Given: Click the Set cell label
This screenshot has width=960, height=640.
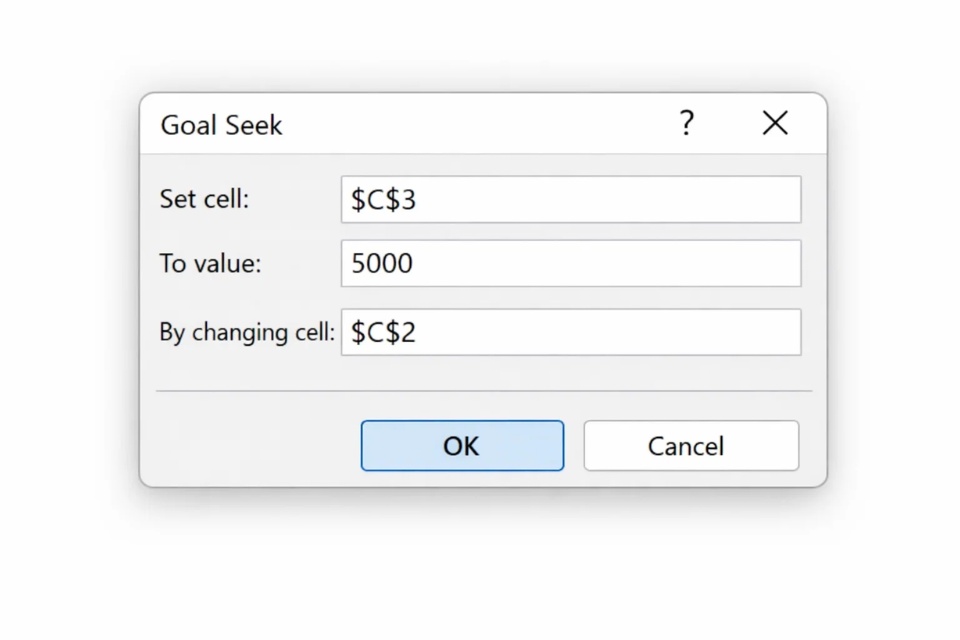Looking at the screenshot, I should pos(203,199).
